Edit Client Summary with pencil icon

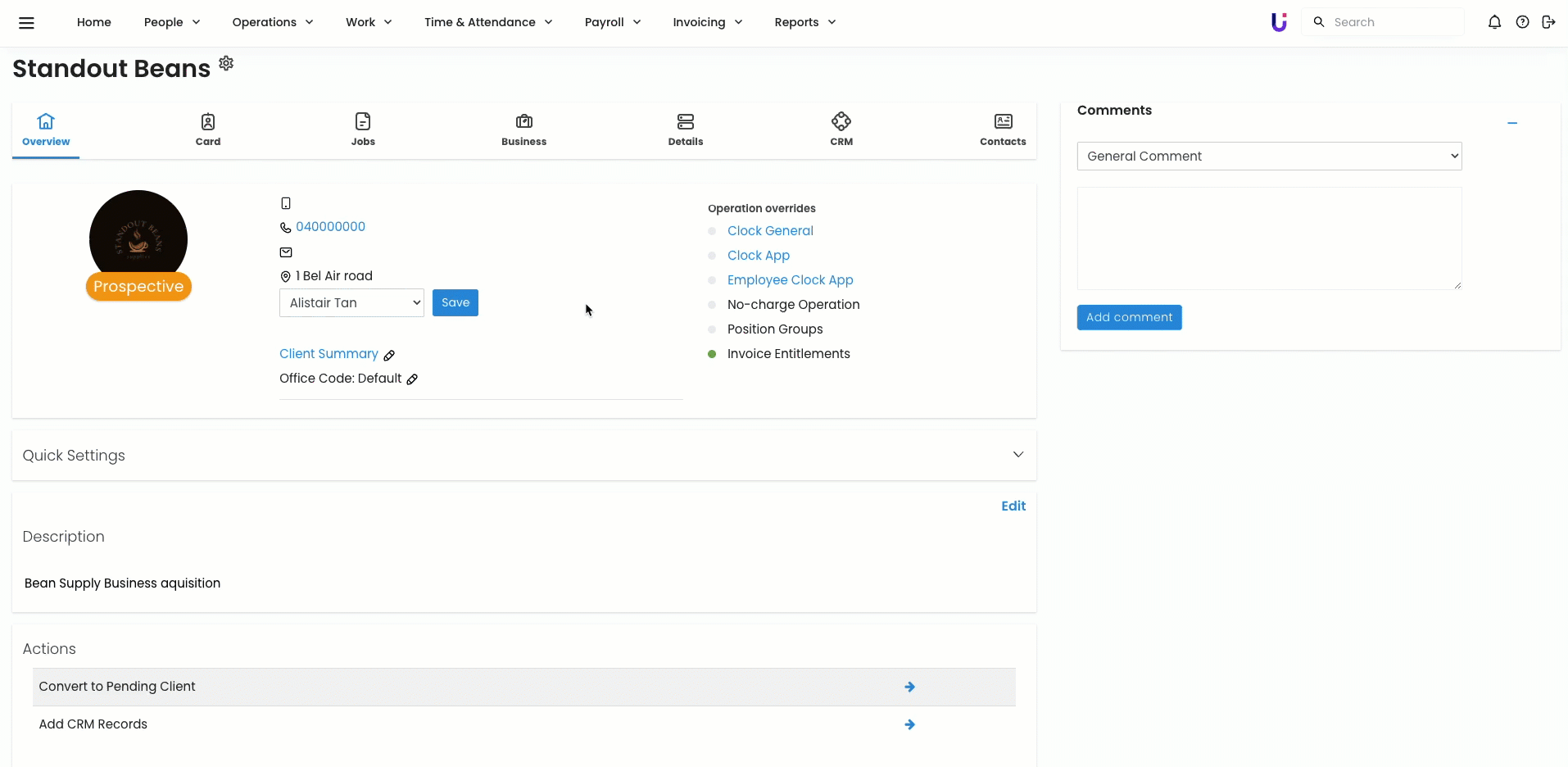point(389,355)
